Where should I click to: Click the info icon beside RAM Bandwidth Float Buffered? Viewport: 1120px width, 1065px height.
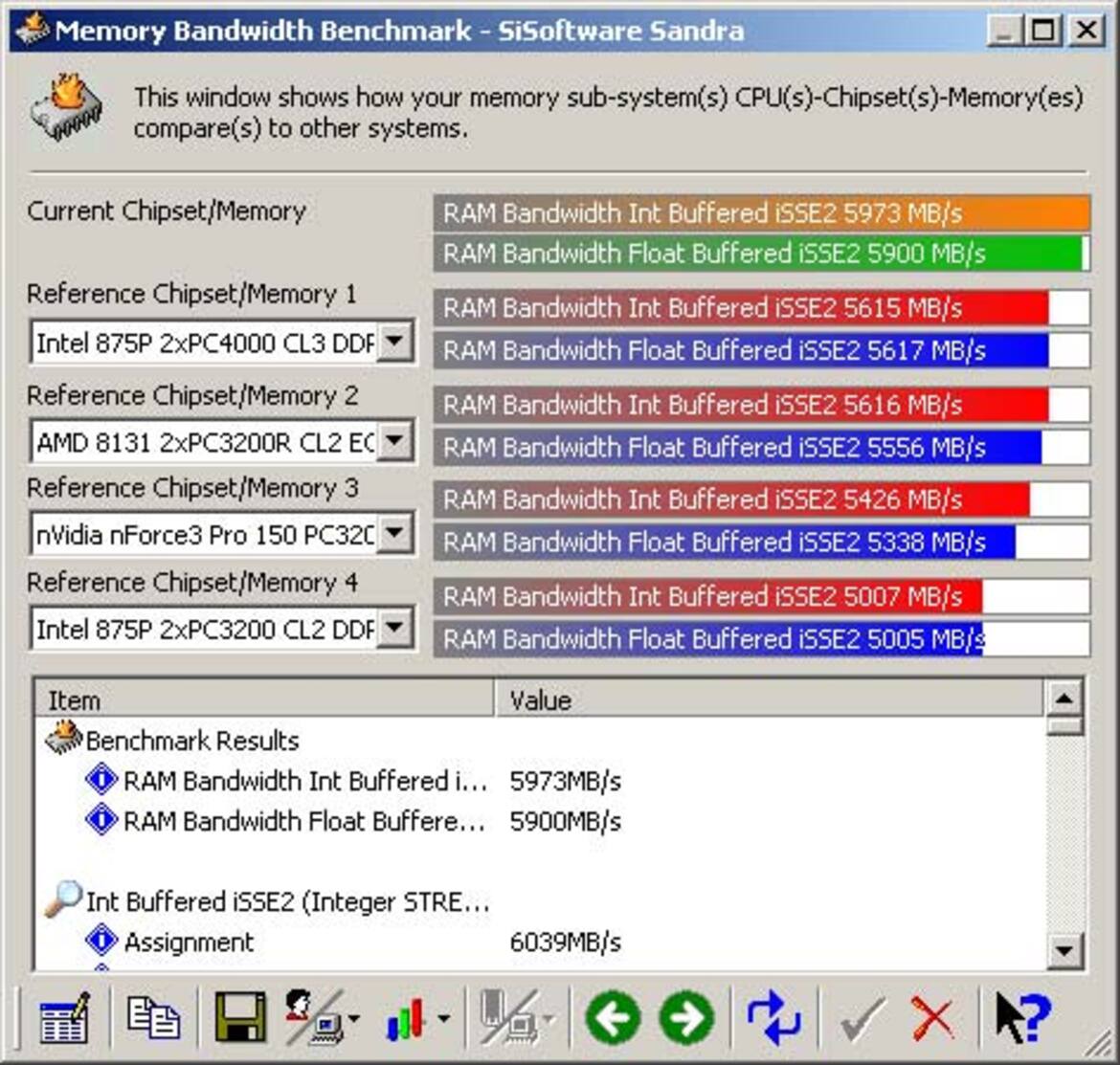pos(101,819)
